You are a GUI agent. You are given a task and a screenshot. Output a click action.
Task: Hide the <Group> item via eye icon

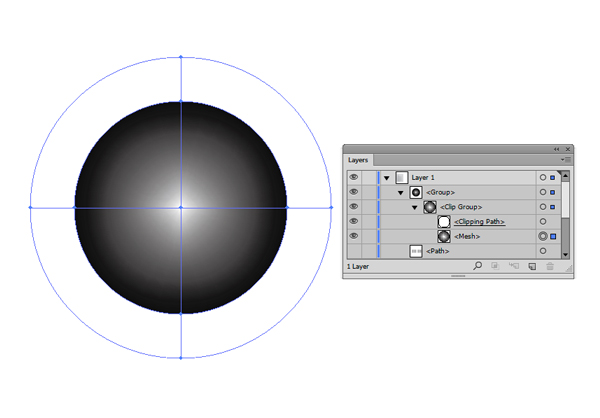point(354,192)
